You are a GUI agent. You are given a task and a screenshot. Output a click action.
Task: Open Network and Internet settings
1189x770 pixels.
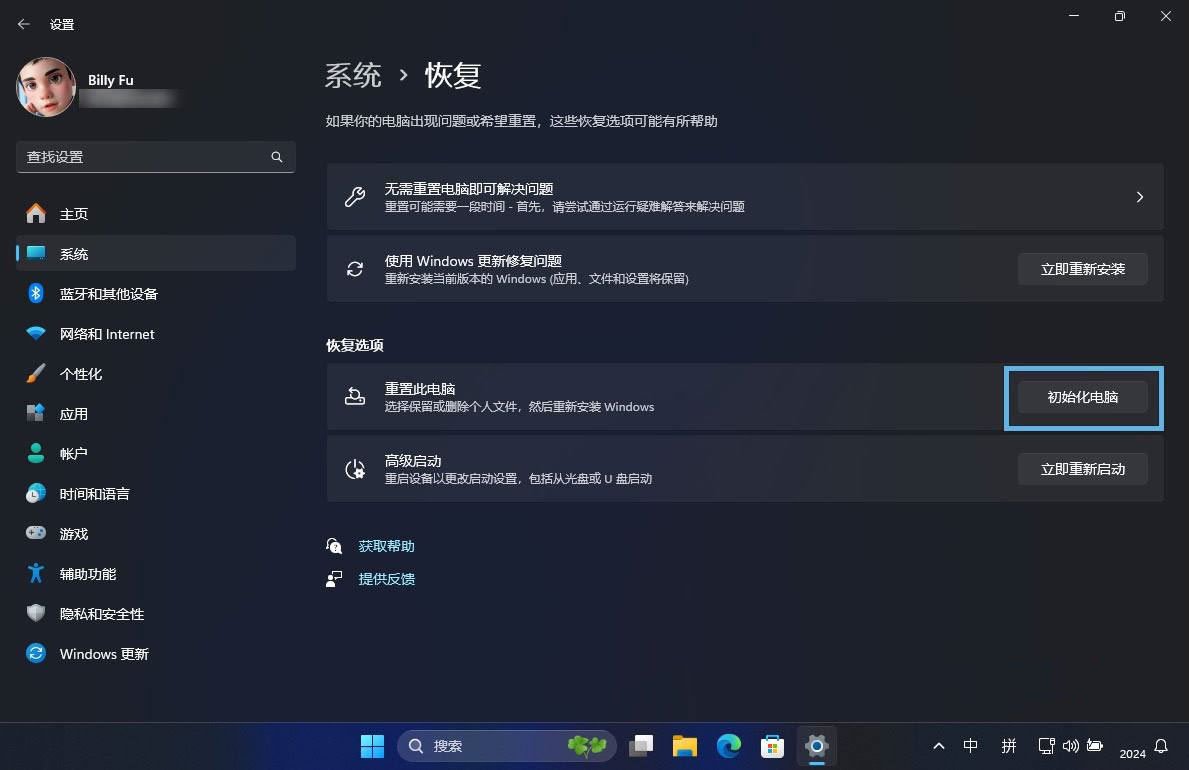click(x=106, y=334)
